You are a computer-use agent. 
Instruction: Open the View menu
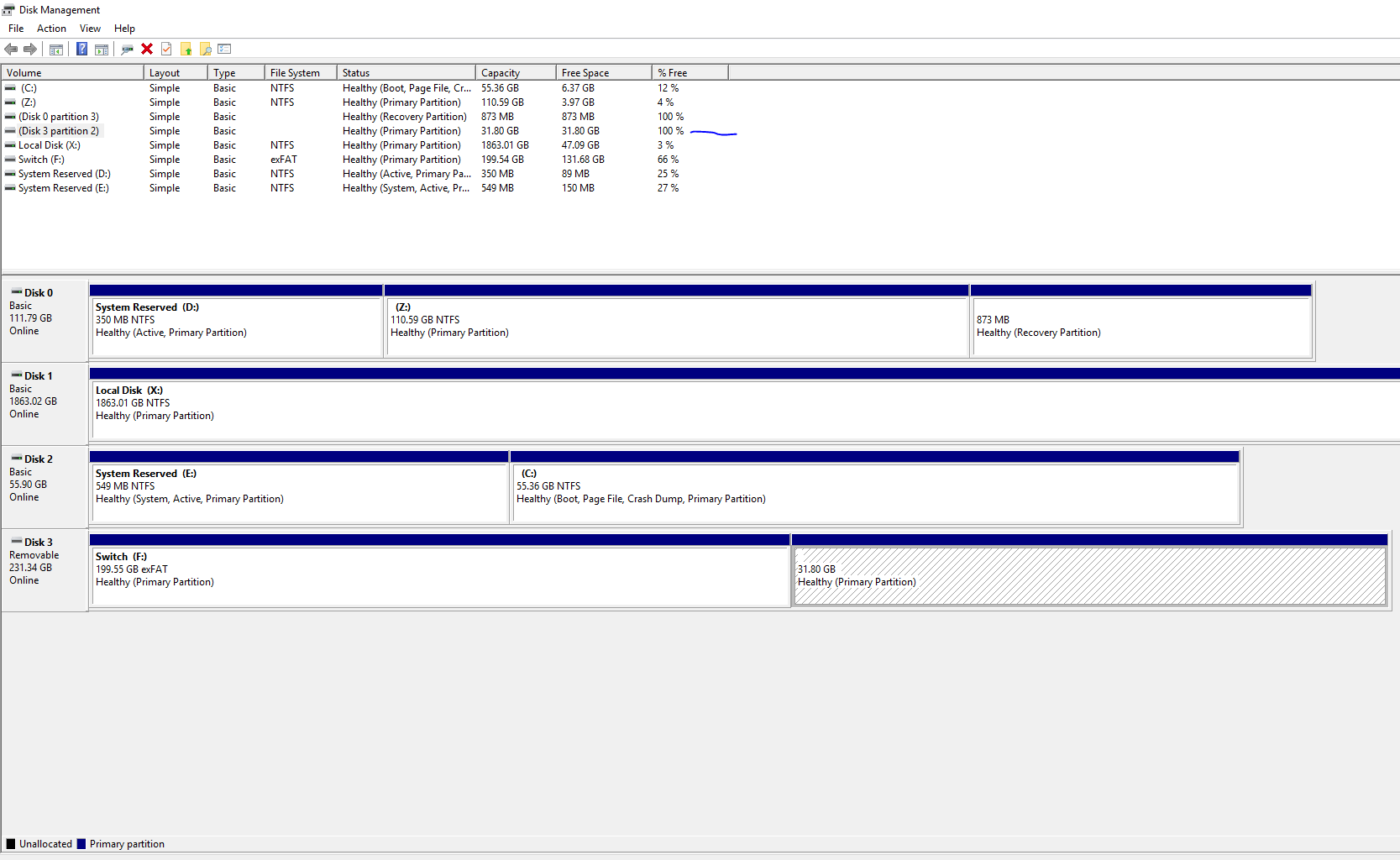tap(90, 29)
